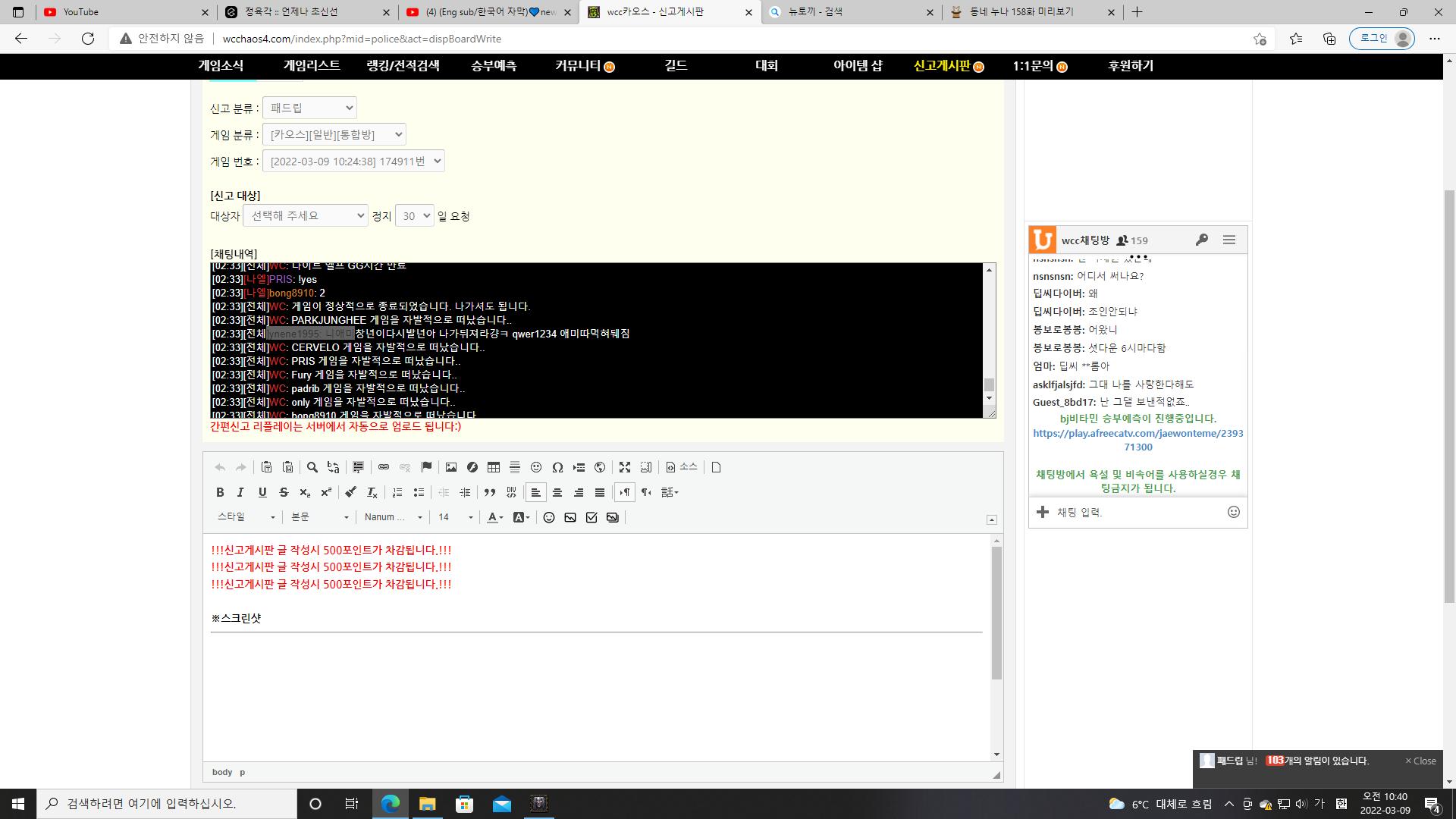The height and width of the screenshot is (819, 1456).
Task: Open the 후원하기 page
Action: click(x=1131, y=66)
